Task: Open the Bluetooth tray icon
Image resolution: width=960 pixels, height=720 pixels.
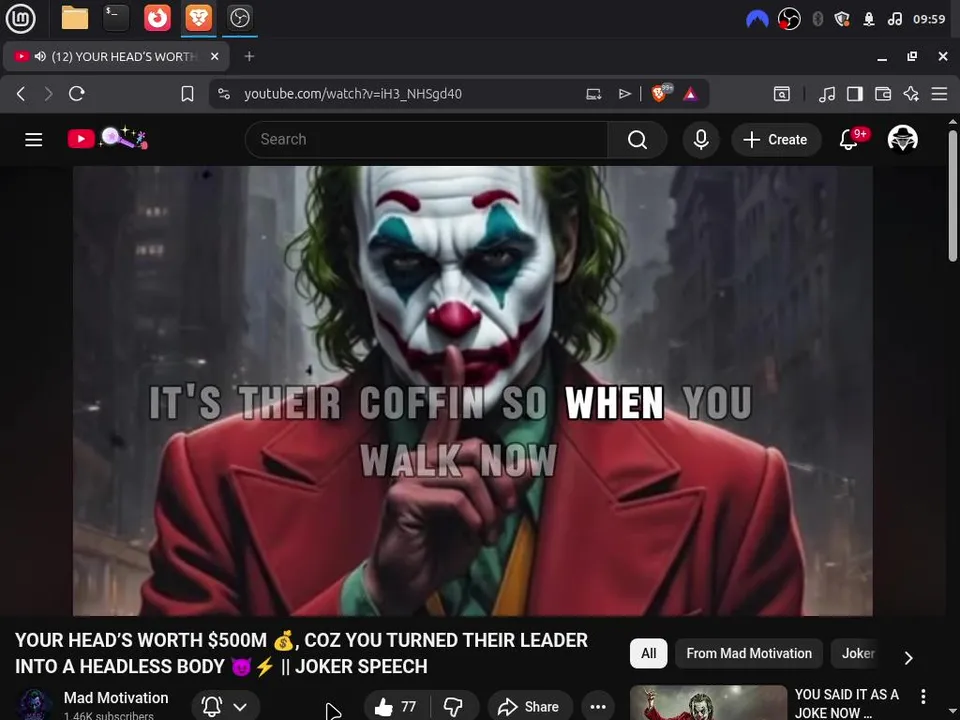Action: pos(817,20)
